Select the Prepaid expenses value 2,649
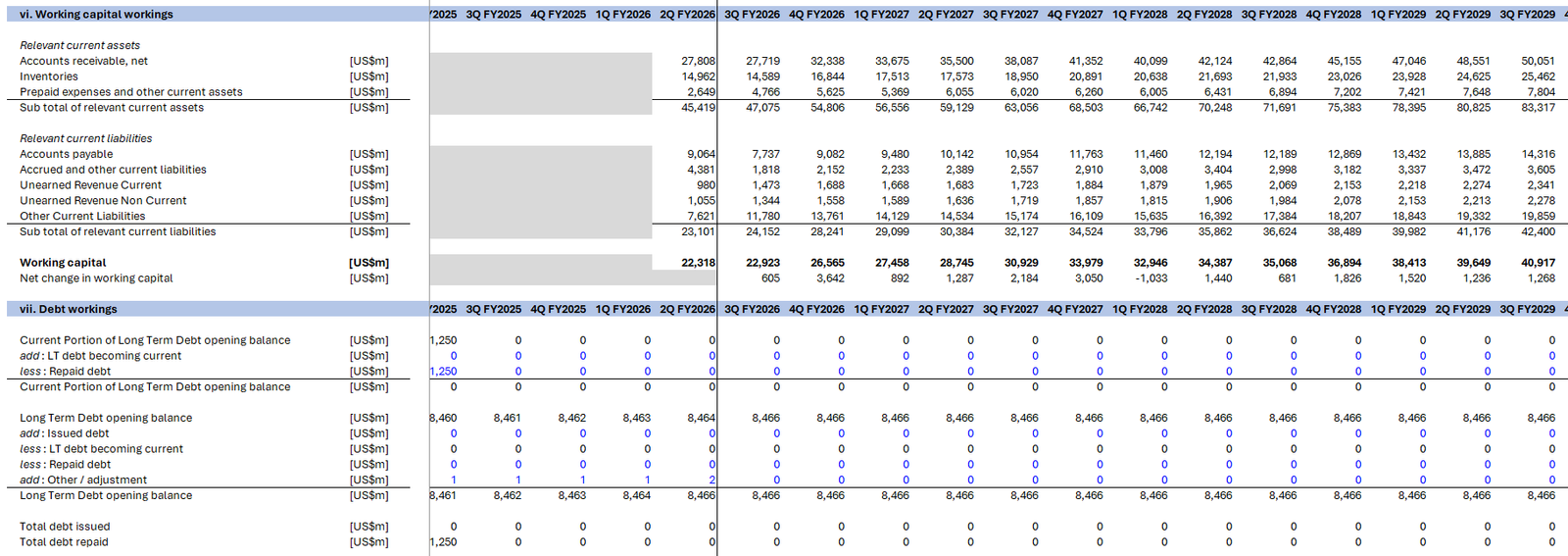Image resolution: width=1568 pixels, height=556 pixels. click(701, 92)
